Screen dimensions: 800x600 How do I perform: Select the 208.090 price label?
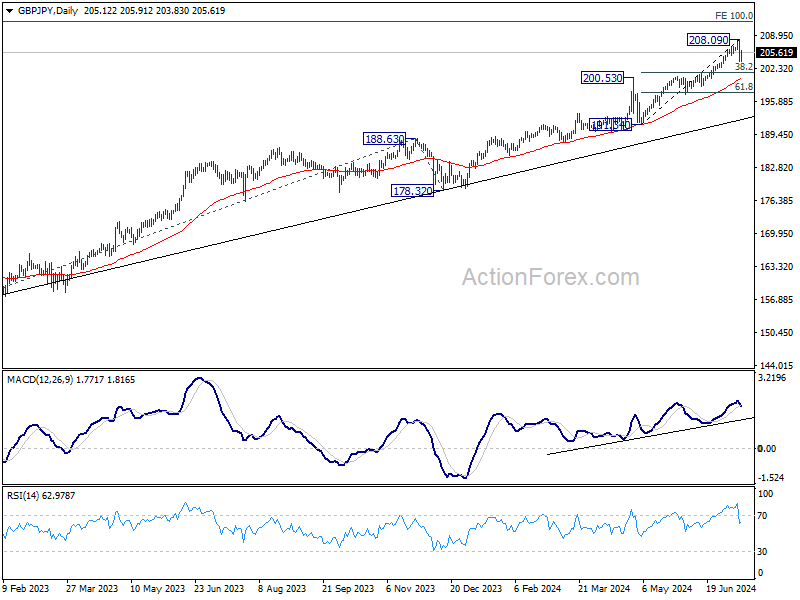point(708,40)
